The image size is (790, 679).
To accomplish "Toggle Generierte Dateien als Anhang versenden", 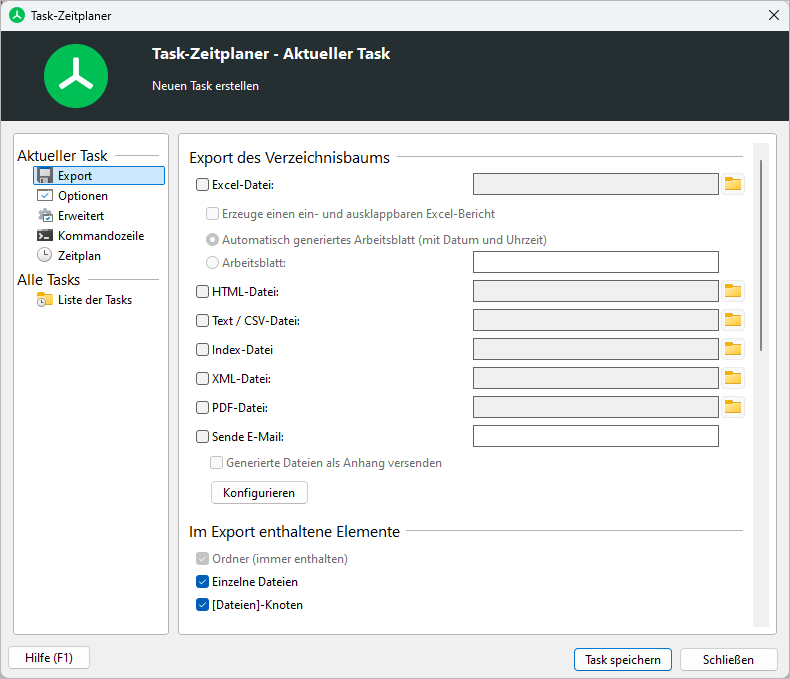I will (x=216, y=463).
